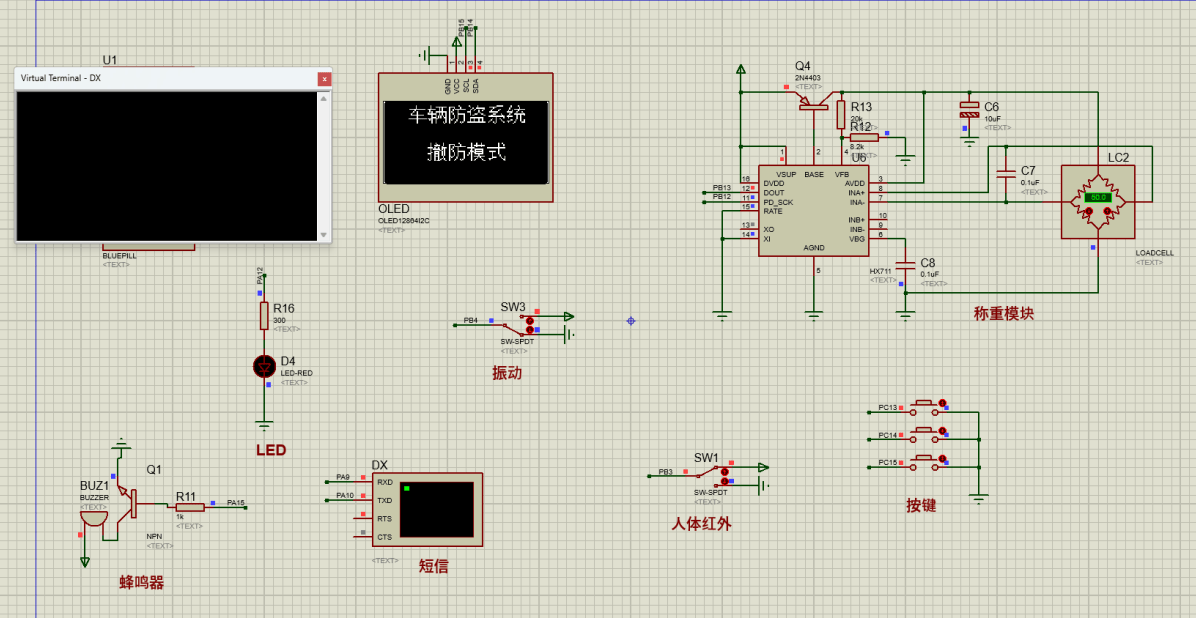
Task: Select the OLED display module
Action: pos(465,137)
